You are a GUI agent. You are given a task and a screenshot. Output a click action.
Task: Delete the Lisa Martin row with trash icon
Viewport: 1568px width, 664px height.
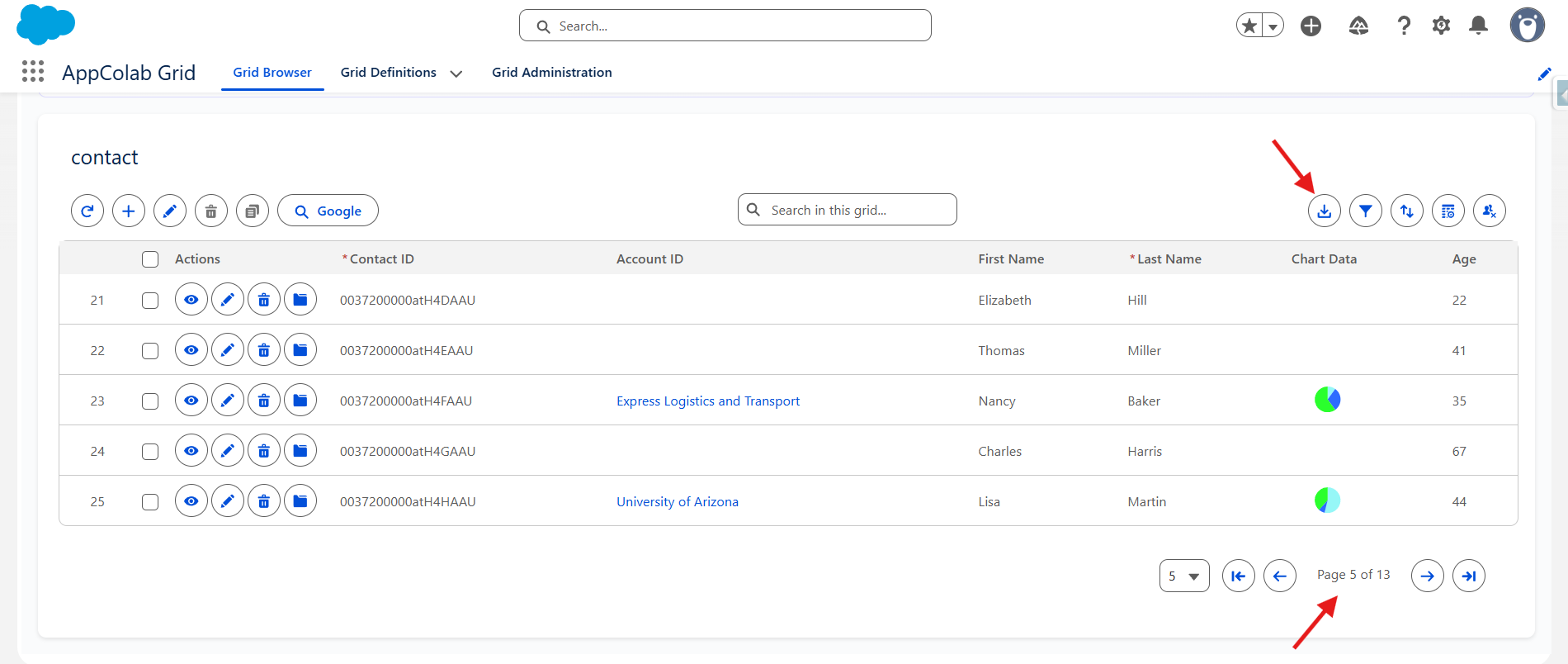pos(264,501)
